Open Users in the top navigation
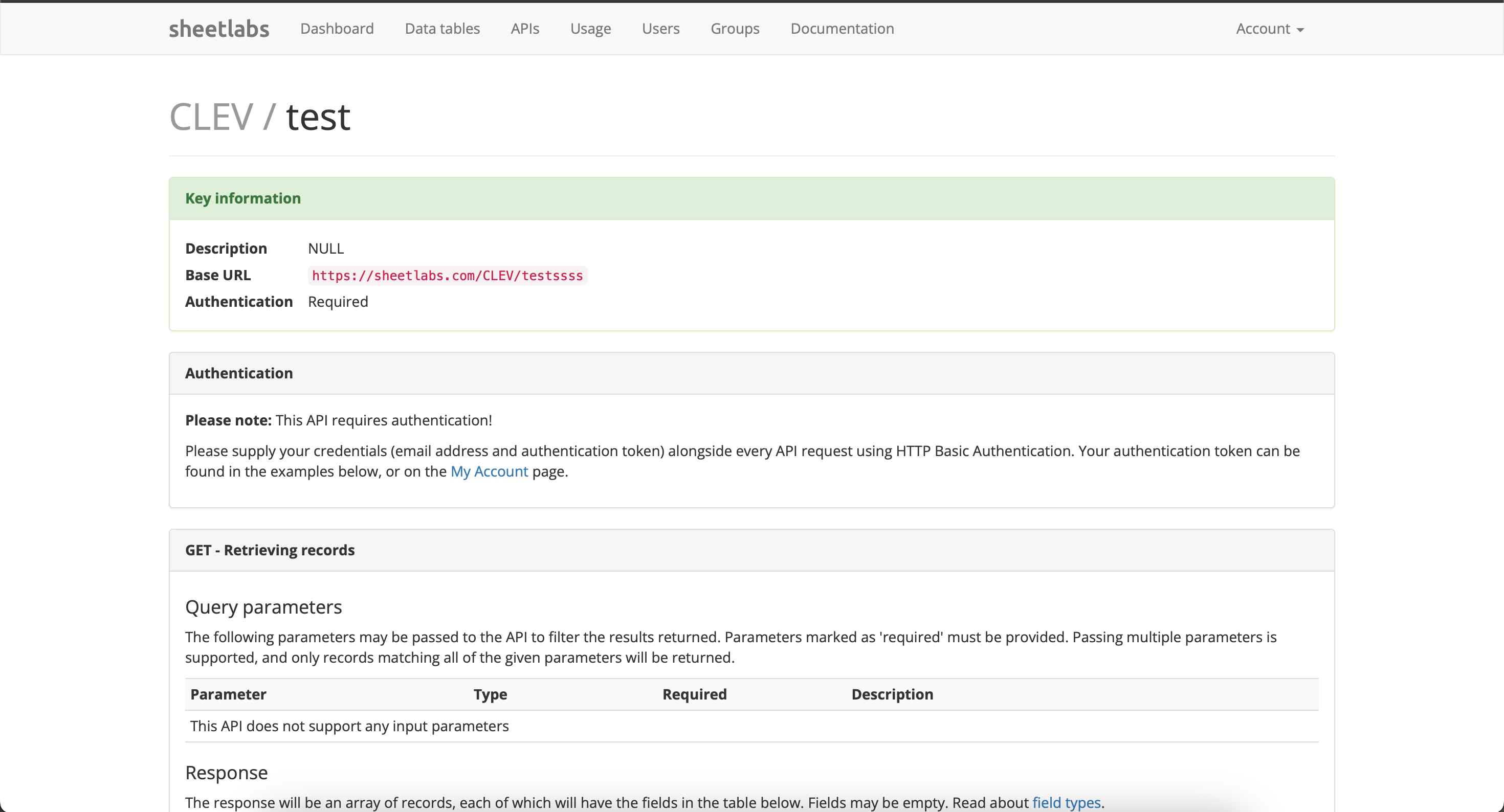The height and width of the screenshot is (812, 1504). 660,29
